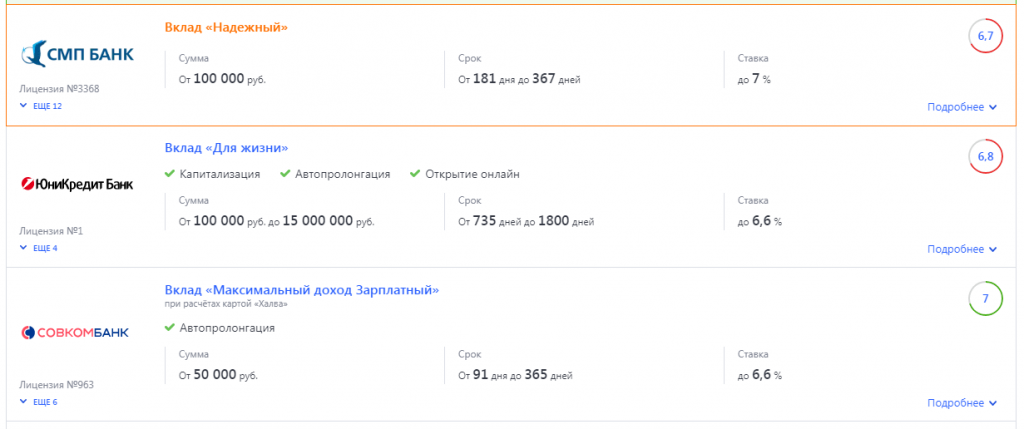Click the ЮниКредит Банк logo
The height and width of the screenshot is (429, 1024).
pos(77,184)
